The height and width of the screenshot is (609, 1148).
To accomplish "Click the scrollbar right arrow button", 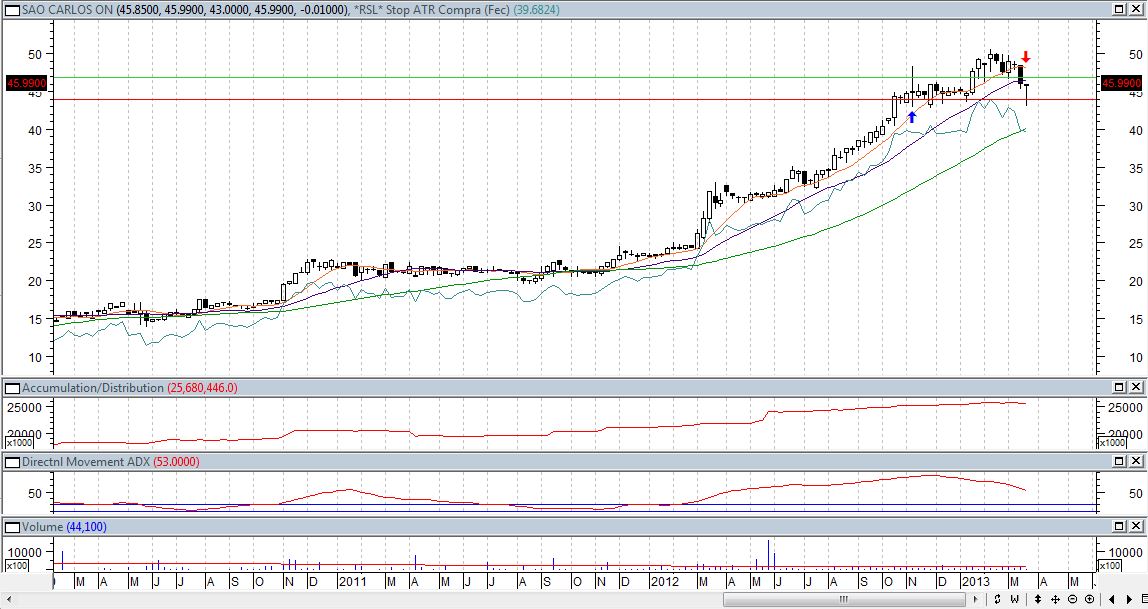I will pos(974,599).
